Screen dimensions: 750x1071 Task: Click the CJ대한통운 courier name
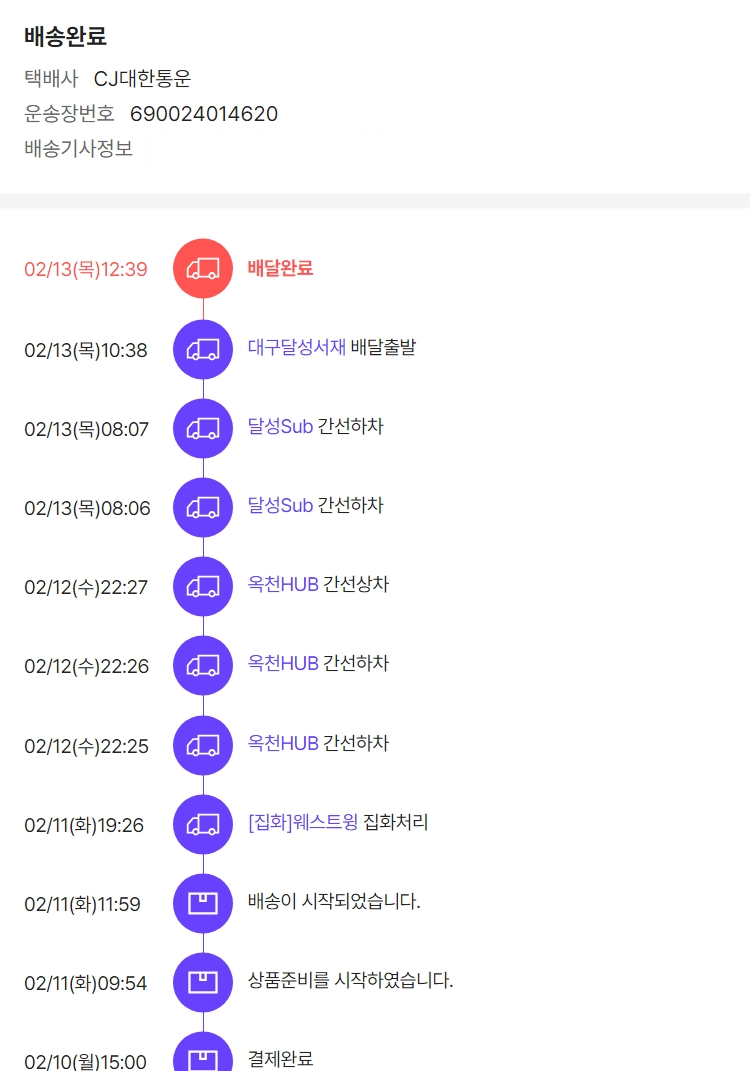142,79
